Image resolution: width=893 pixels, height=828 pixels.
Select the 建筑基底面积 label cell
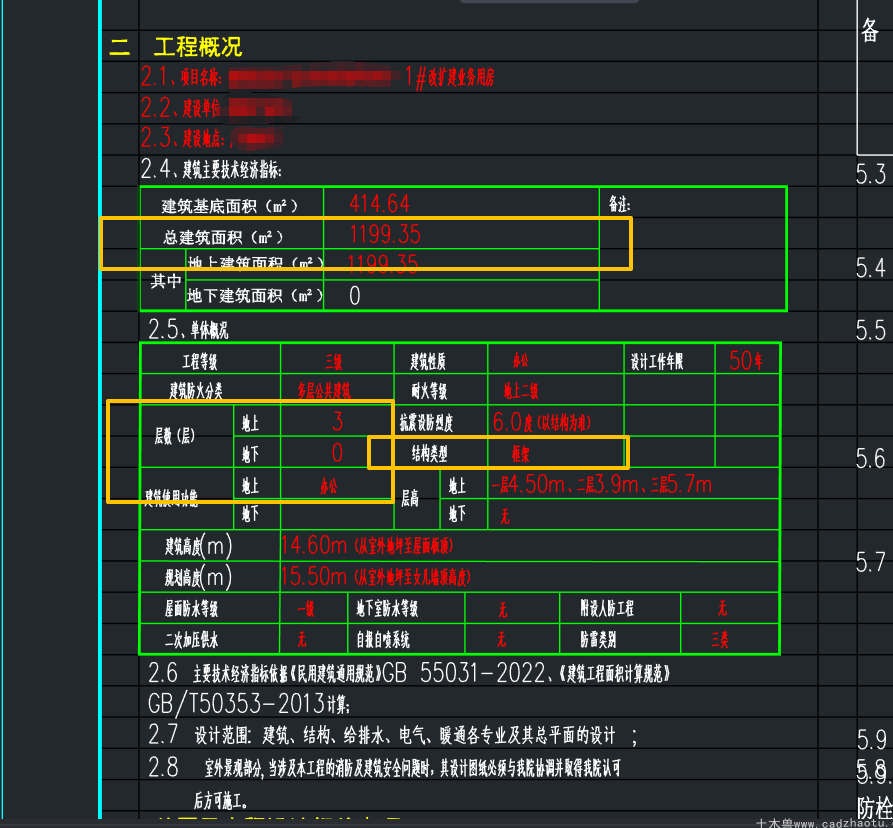[232, 203]
